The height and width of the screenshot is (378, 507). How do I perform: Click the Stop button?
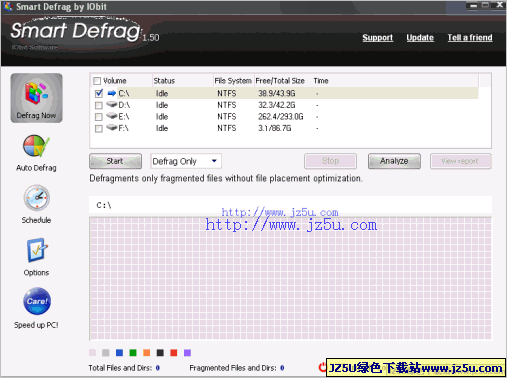pos(330,161)
